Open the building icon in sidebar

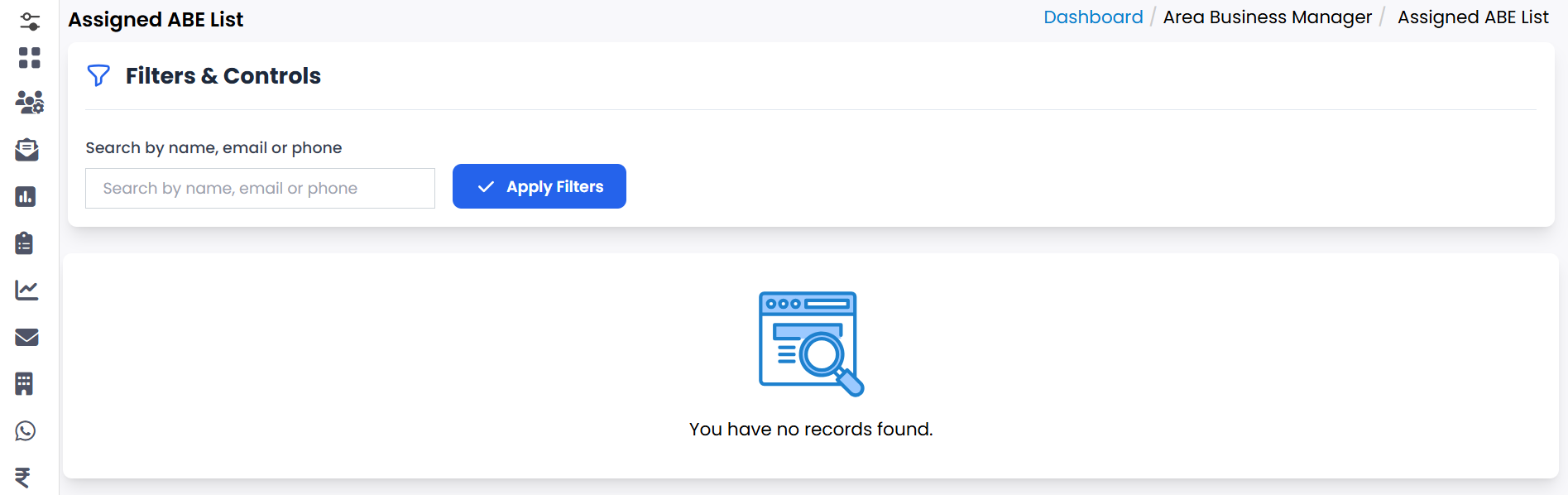pos(25,384)
